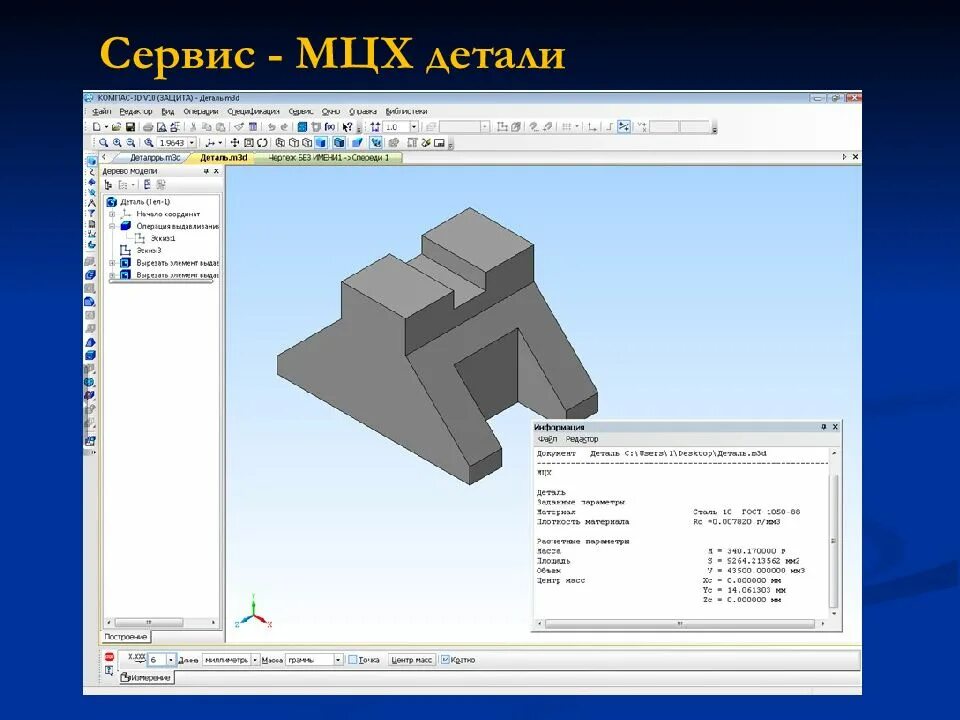Open the Сервис menu
The image size is (960, 720).
[x=301, y=111]
